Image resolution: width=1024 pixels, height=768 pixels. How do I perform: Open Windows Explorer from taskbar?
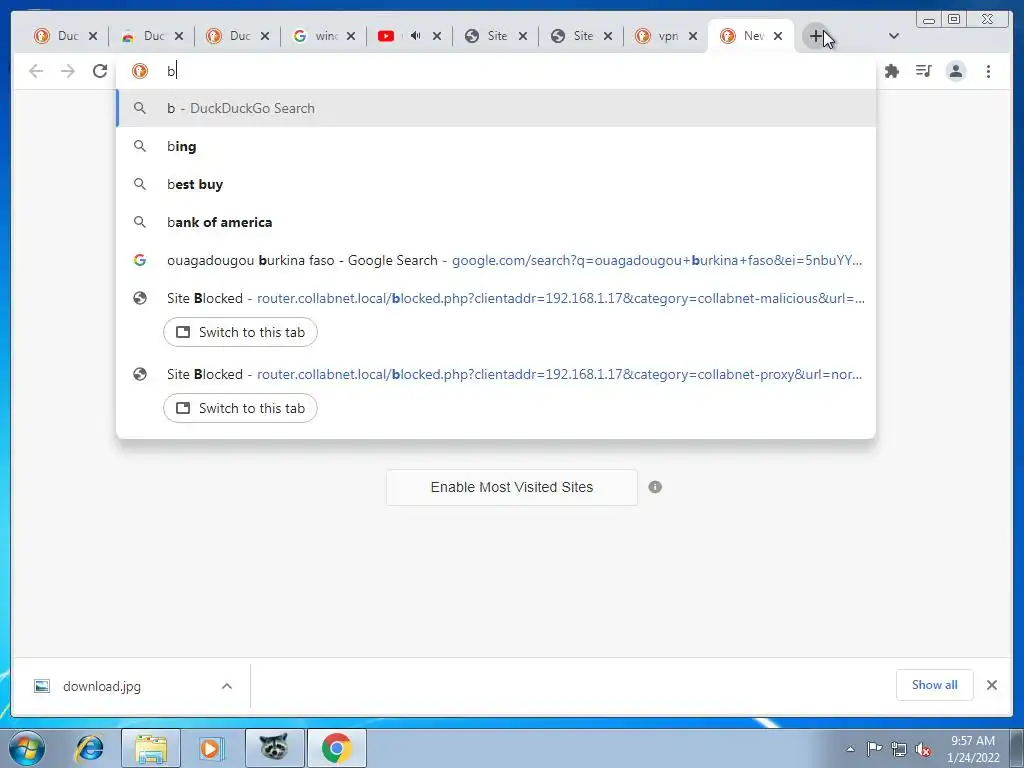[x=151, y=748]
